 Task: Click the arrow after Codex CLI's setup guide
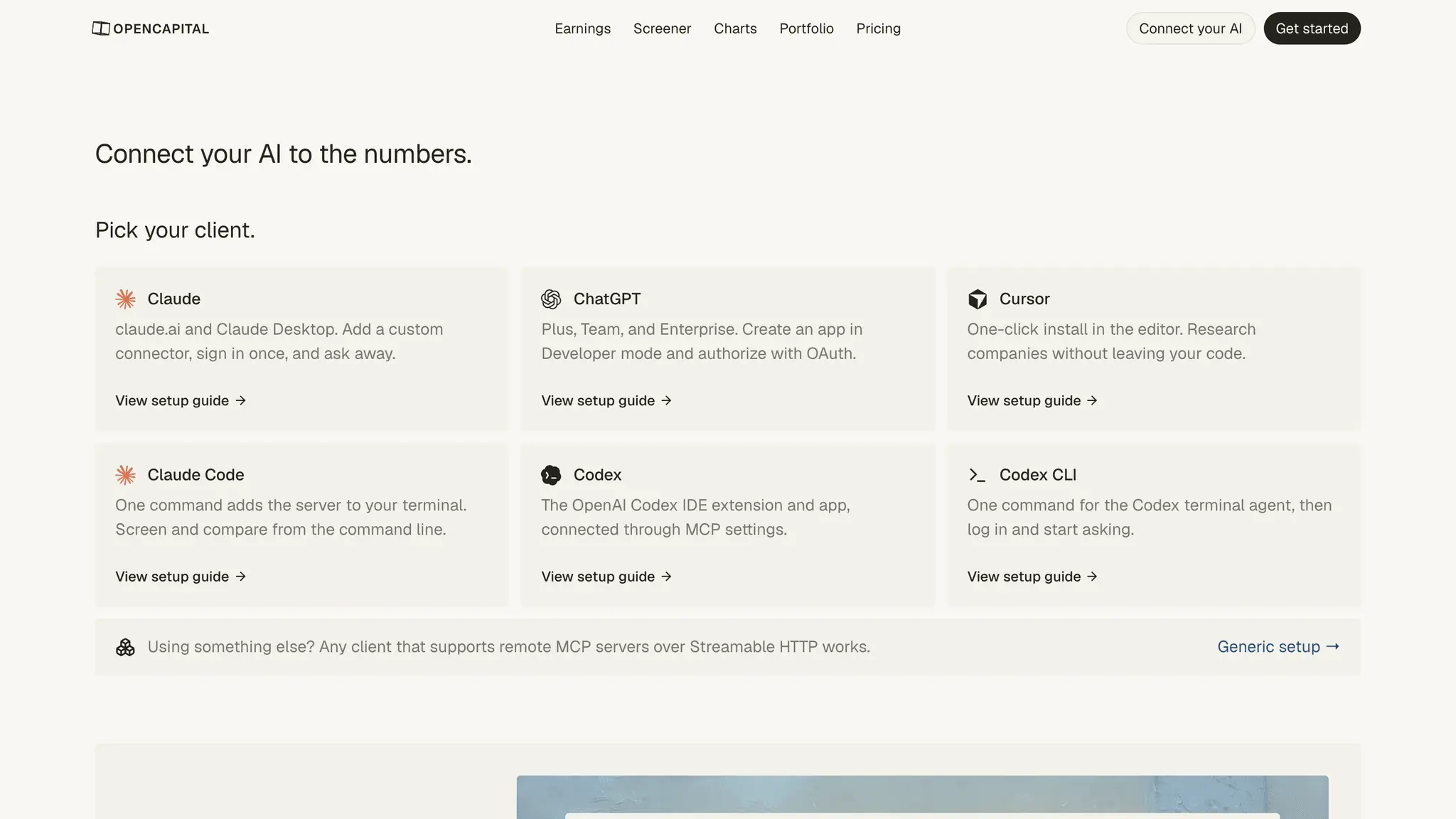pyautogui.click(x=1092, y=577)
